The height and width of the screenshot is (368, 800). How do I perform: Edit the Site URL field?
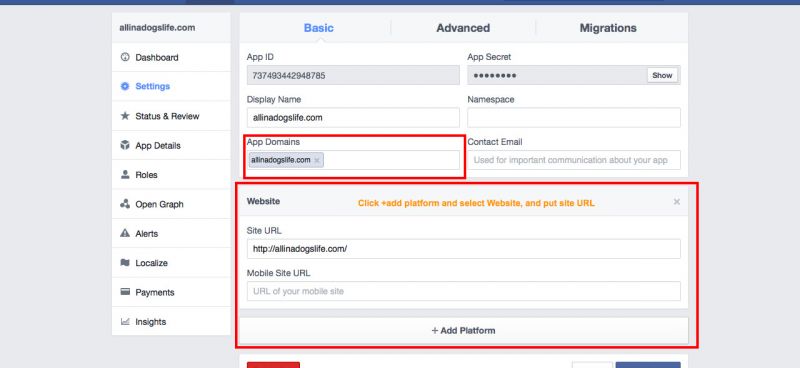[x=463, y=249]
